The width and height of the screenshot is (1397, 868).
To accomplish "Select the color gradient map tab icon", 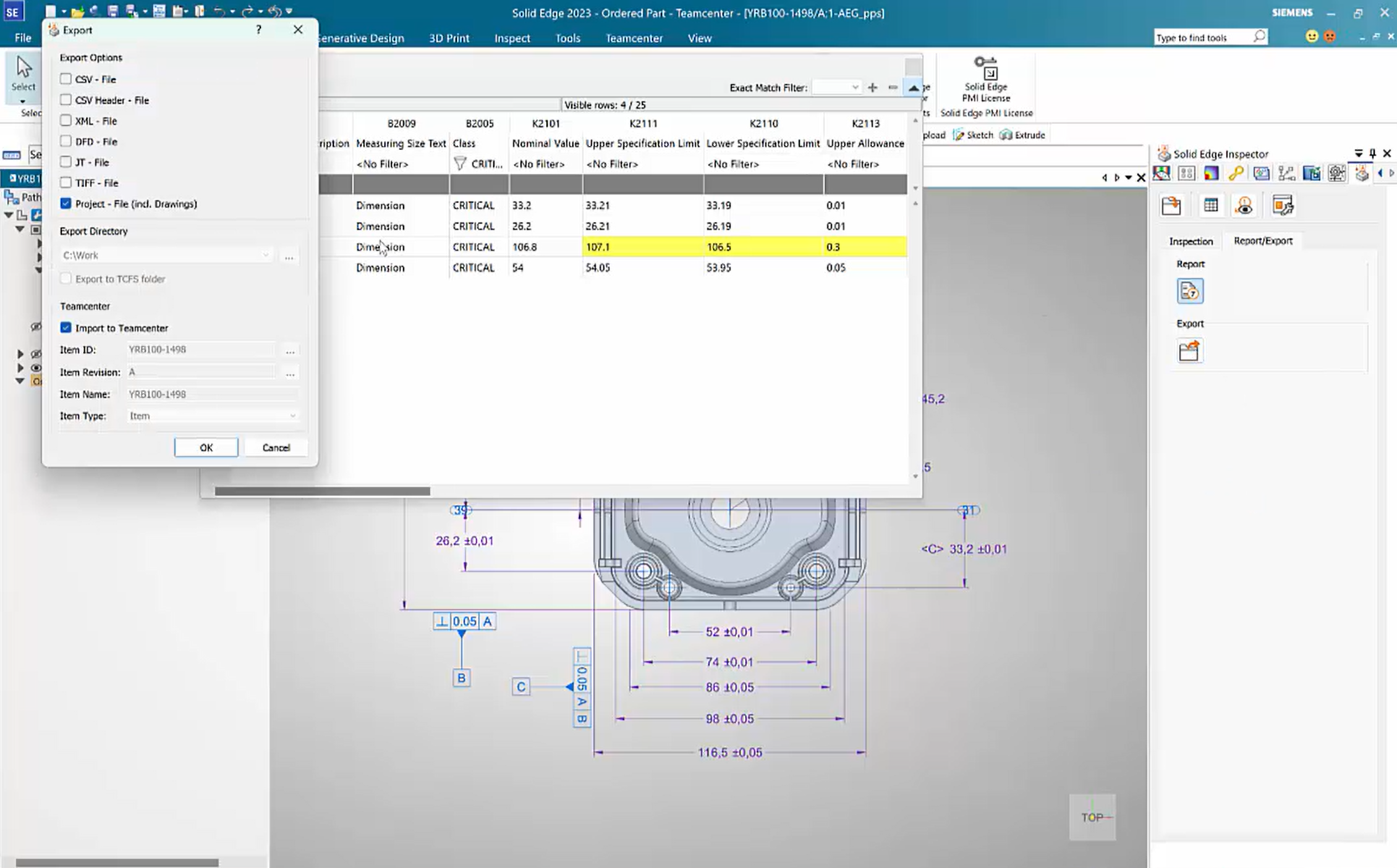I will click(1211, 174).
